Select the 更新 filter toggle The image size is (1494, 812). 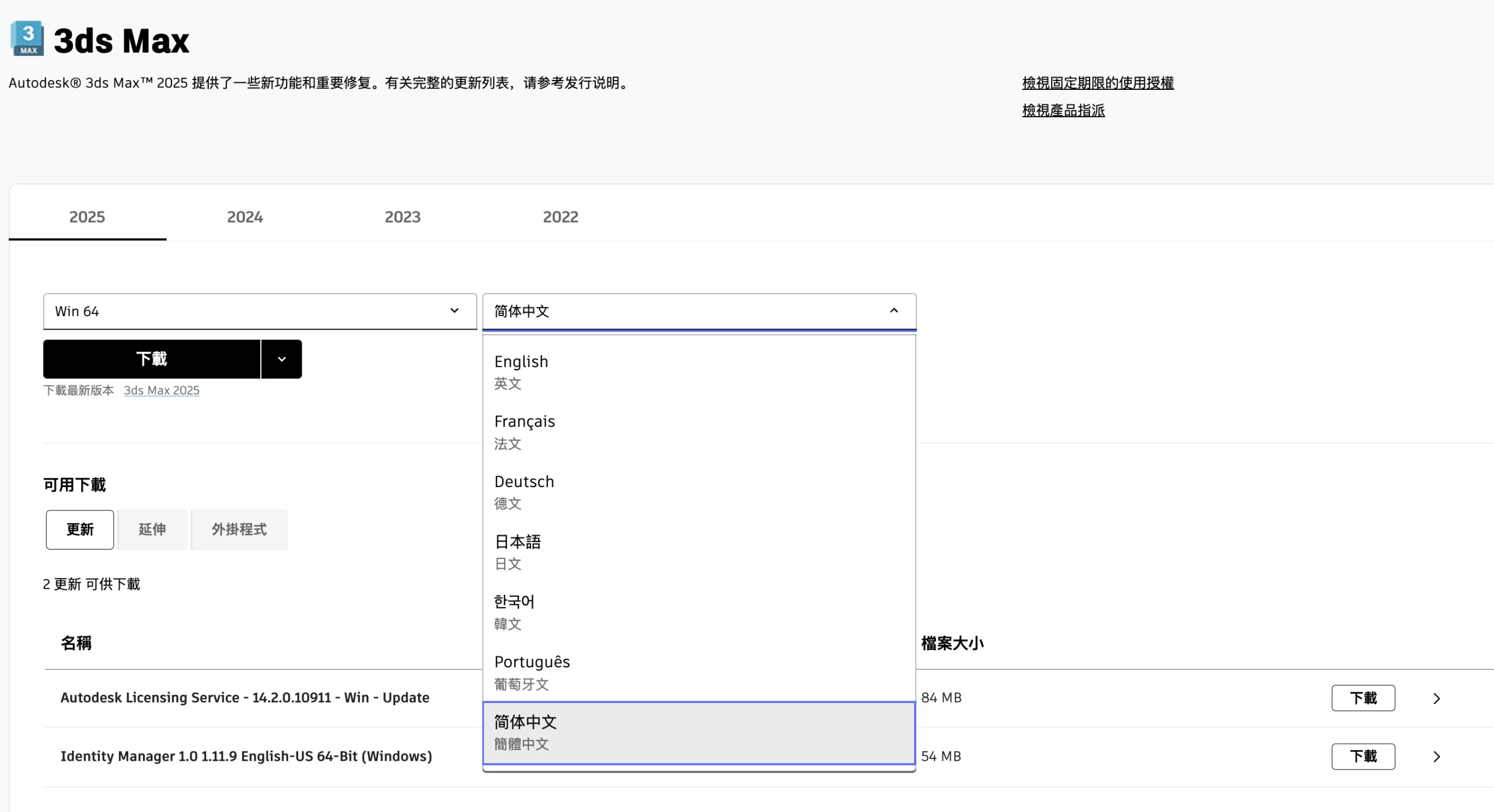80,530
